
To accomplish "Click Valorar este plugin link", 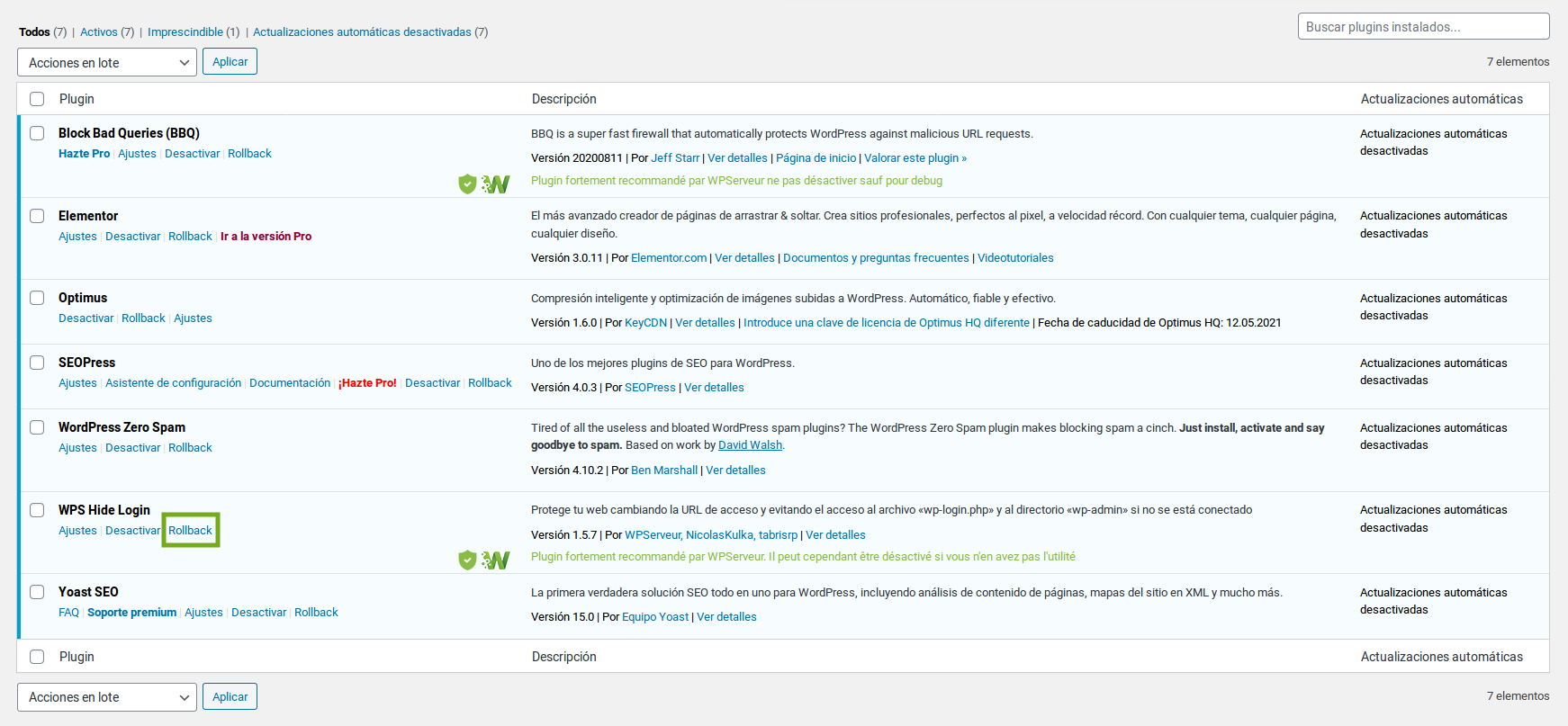I will click(x=915, y=158).
